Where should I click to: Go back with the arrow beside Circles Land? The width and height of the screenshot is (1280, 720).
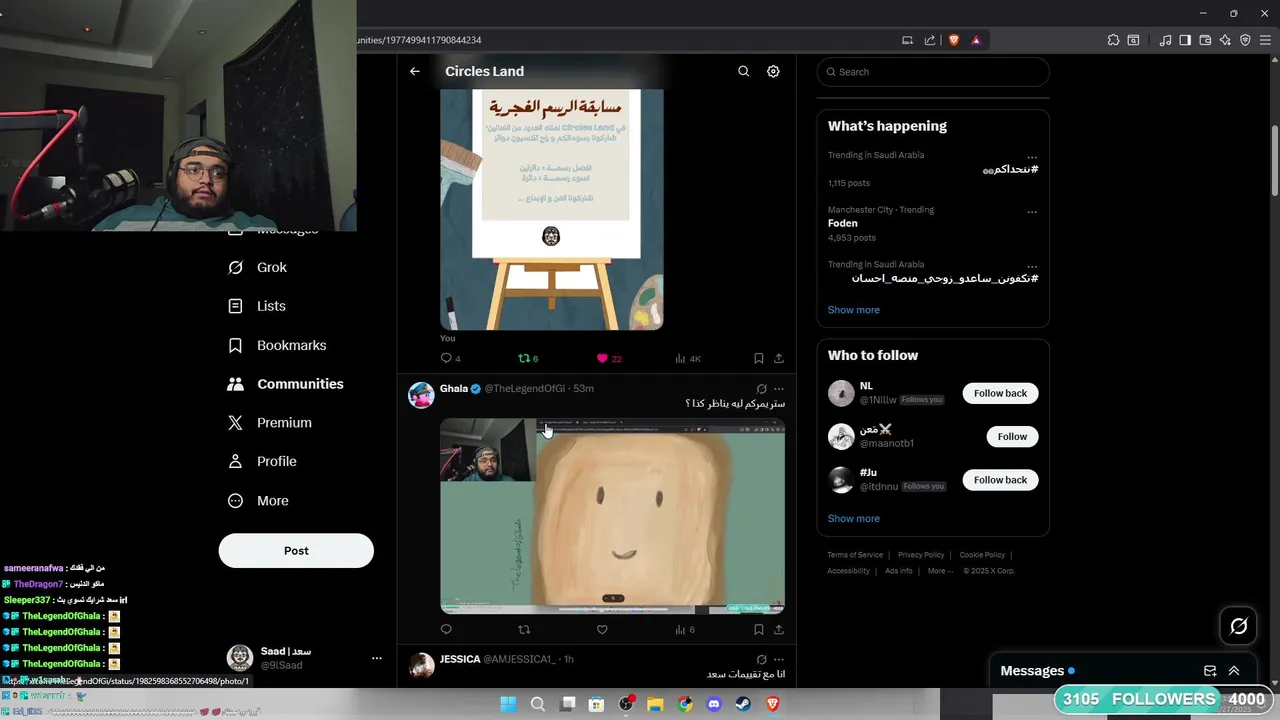(415, 71)
